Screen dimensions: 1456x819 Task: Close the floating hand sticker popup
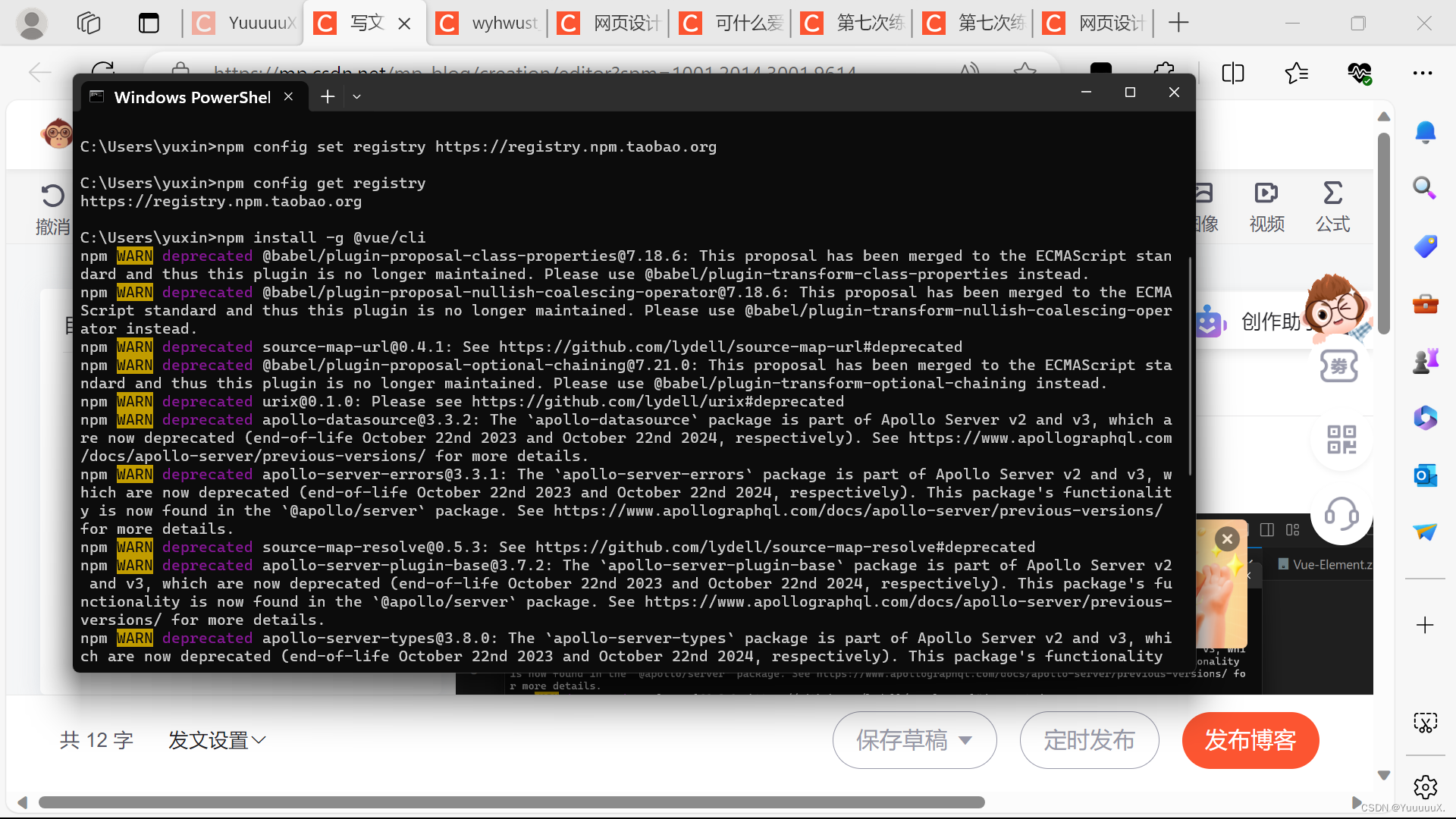(x=1227, y=538)
